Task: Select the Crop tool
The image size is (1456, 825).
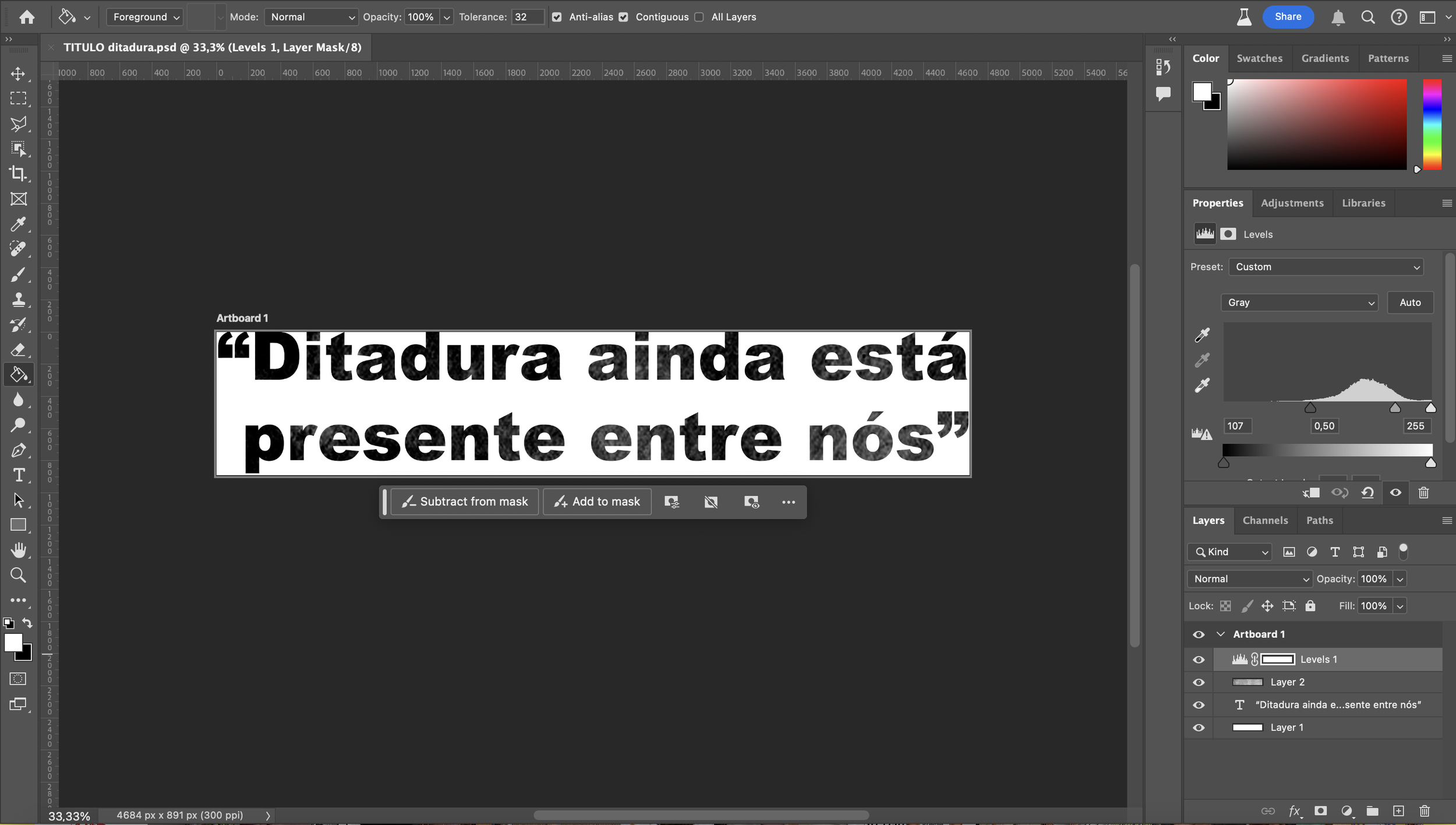Action: (x=18, y=174)
